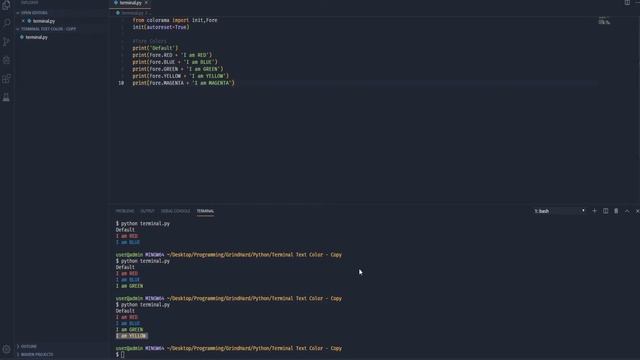
Task: Click the Fore.MAGENTA print line in editor
Action: point(184,83)
